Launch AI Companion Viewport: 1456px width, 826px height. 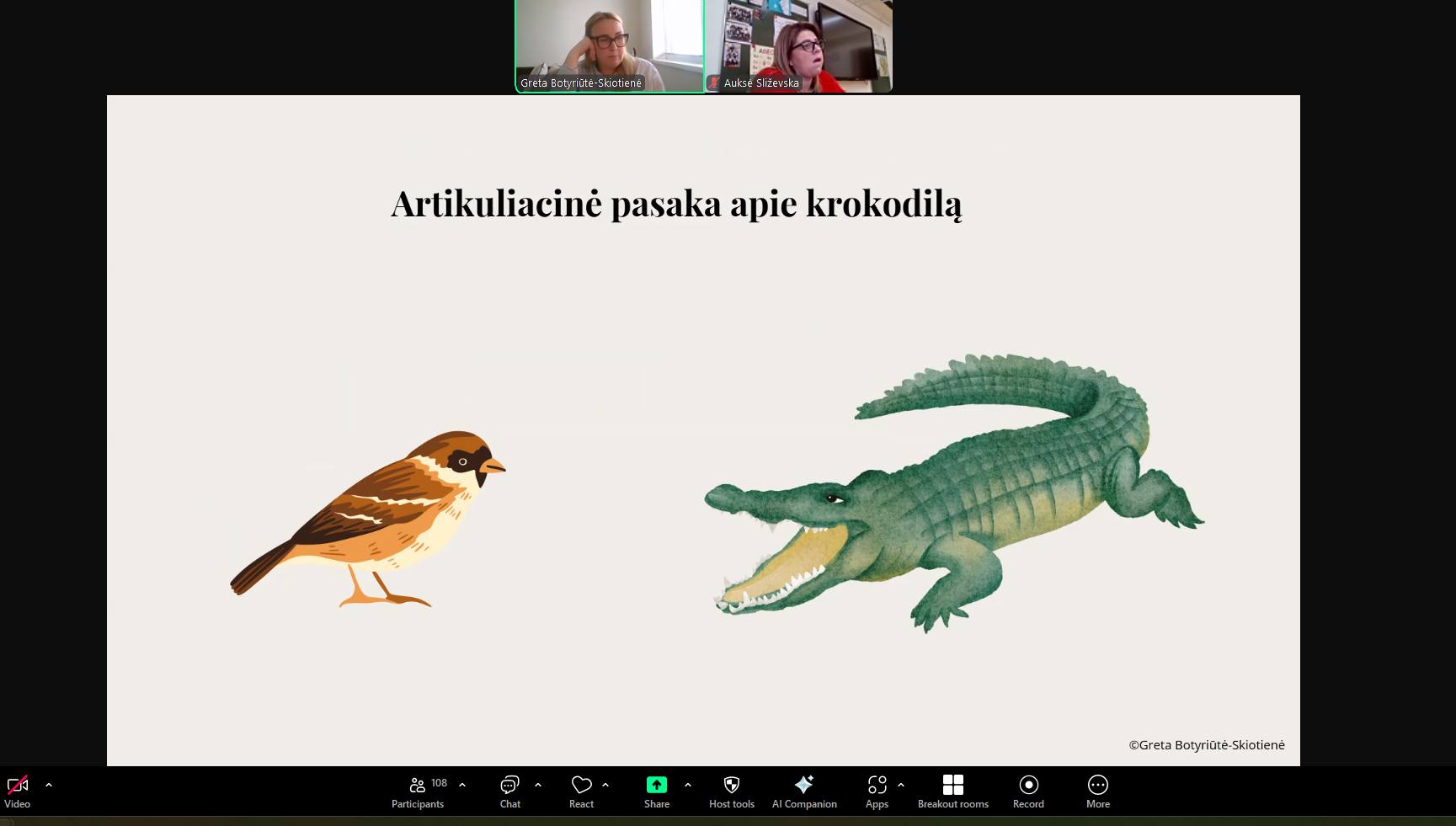point(804,791)
